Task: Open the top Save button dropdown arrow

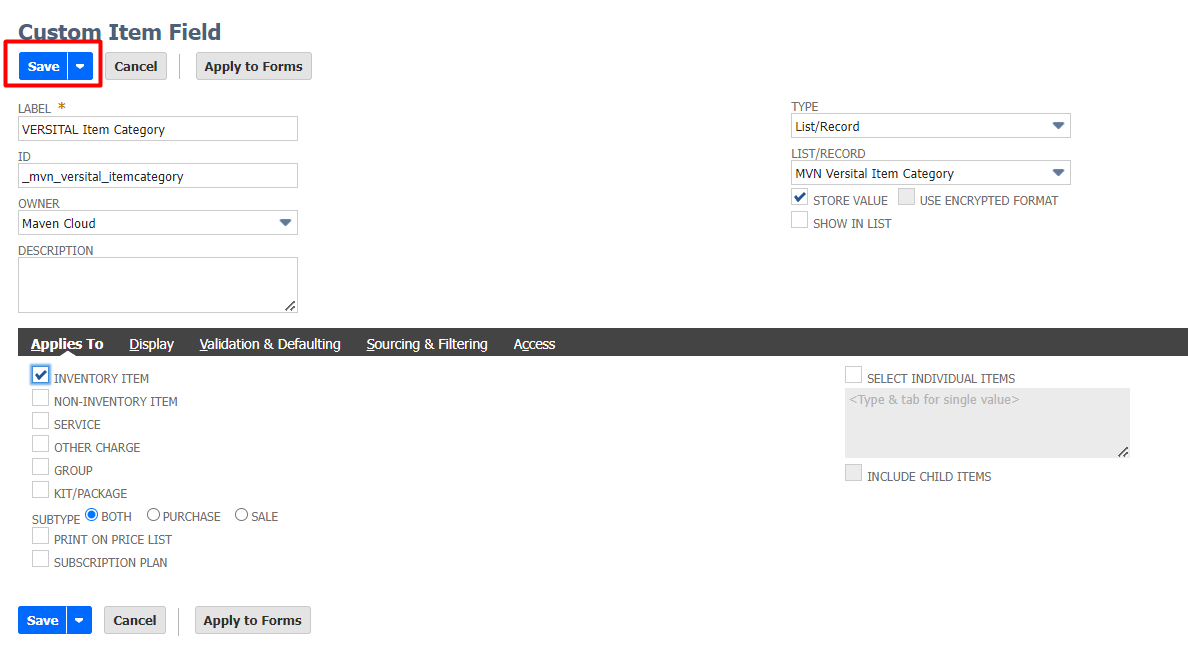Action: point(81,67)
